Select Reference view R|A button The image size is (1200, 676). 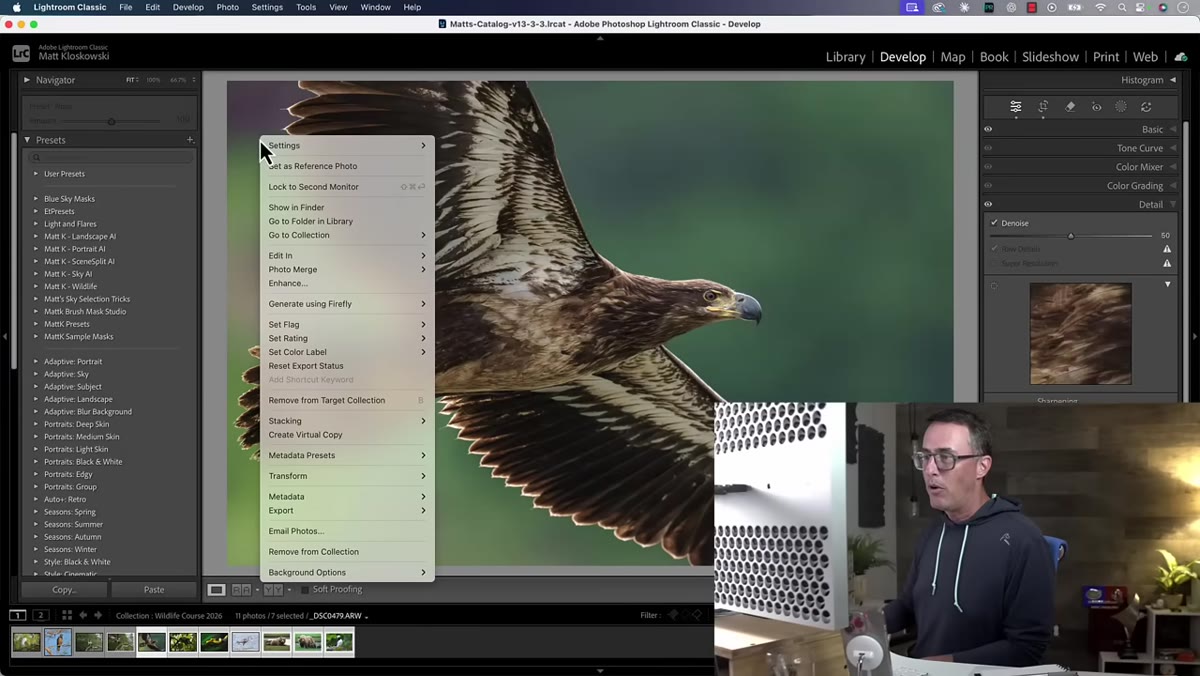pyautogui.click(x=241, y=590)
